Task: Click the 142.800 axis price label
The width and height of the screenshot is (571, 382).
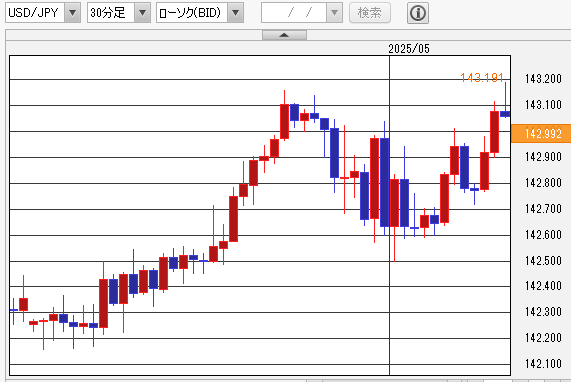Action: click(x=543, y=183)
